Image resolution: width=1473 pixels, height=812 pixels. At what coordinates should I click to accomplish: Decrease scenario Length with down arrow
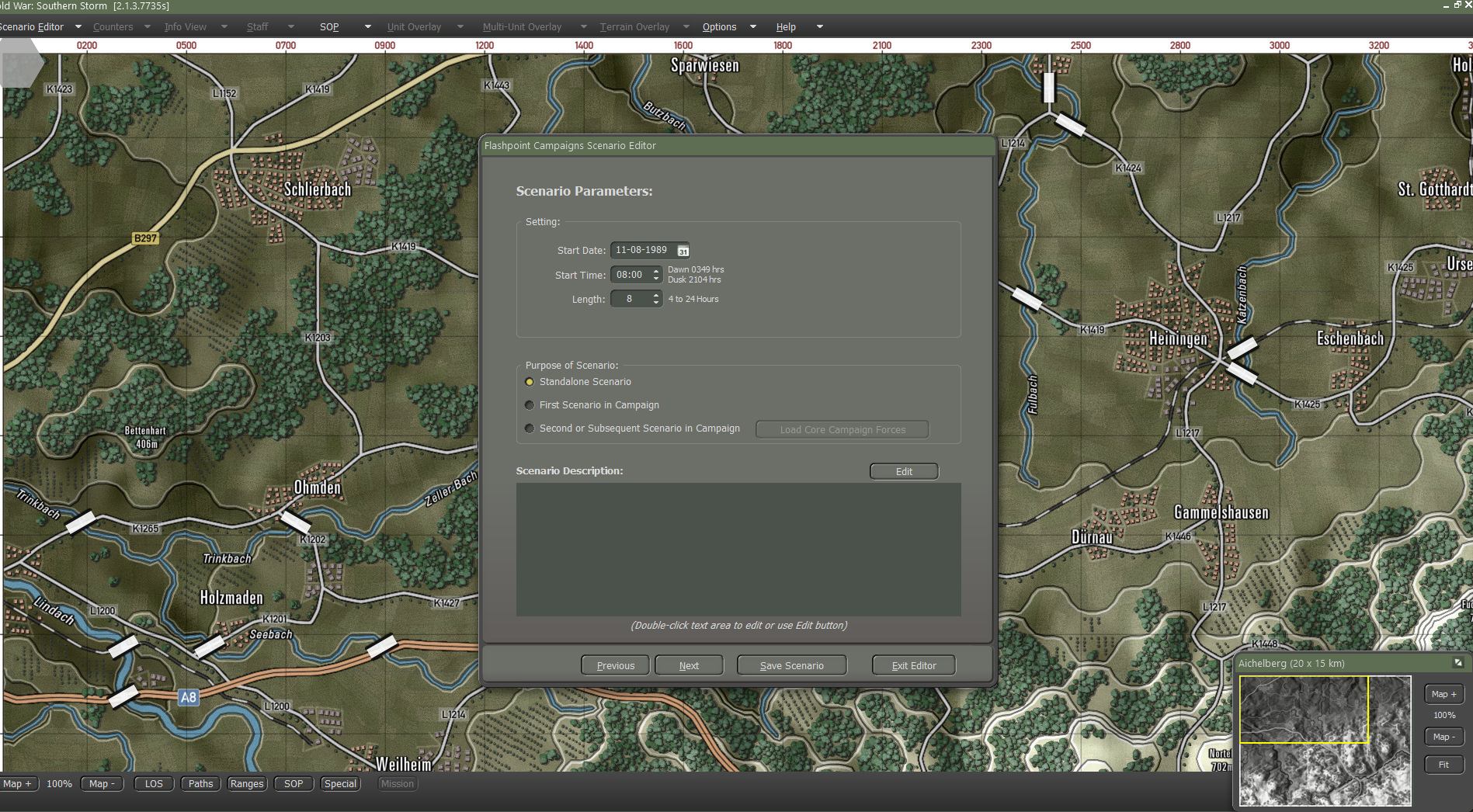656,302
